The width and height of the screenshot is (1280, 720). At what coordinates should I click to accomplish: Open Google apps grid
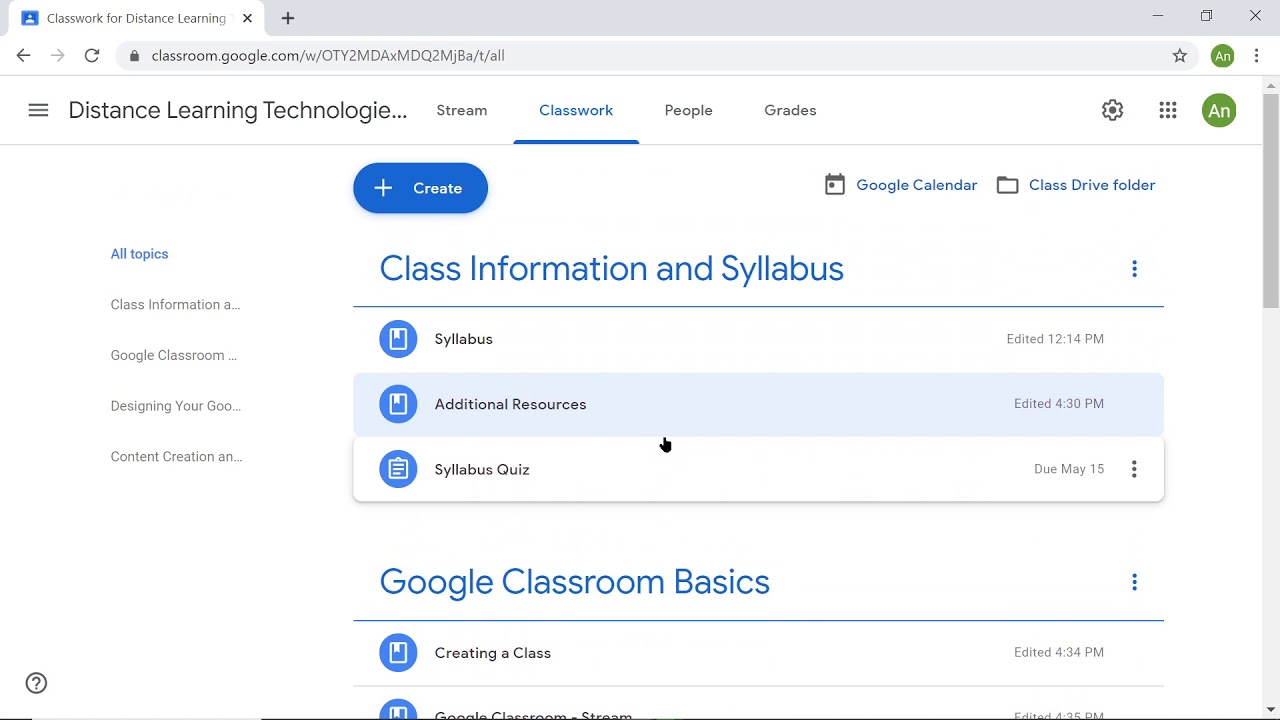tap(1168, 110)
